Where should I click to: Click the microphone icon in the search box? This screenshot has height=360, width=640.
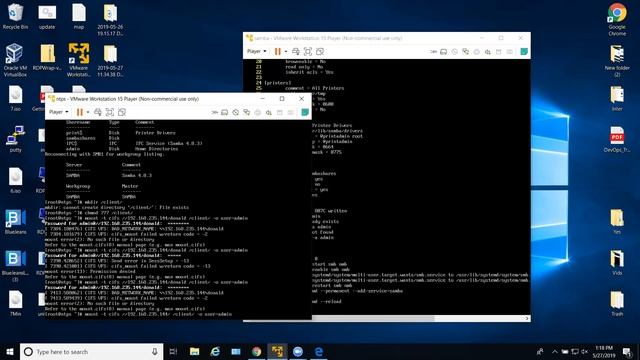155,351
